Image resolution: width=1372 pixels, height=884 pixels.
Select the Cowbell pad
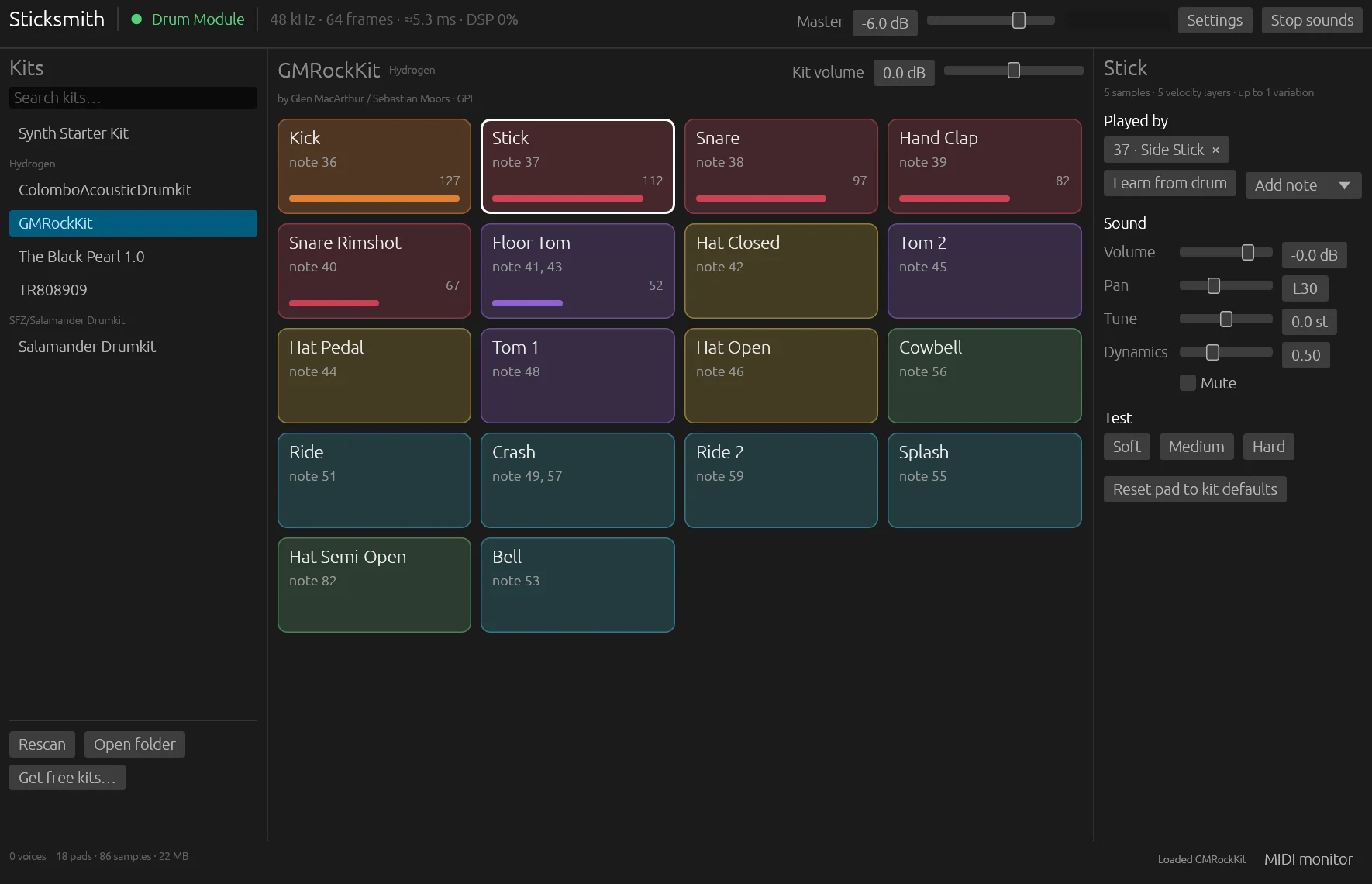[x=984, y=375]
